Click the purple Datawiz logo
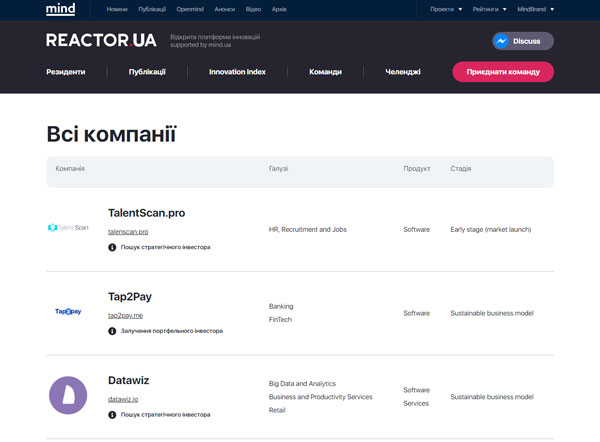The image size is (600, 442). click(68, 395)
